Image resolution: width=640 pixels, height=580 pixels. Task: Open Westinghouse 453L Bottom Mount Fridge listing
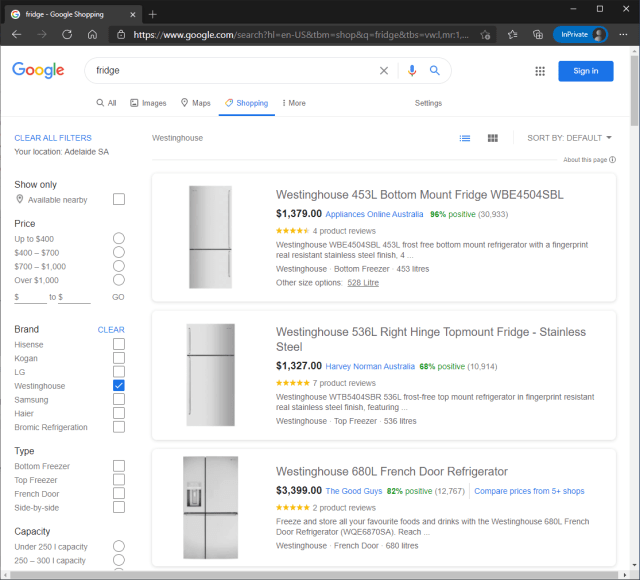coord(420,195)
